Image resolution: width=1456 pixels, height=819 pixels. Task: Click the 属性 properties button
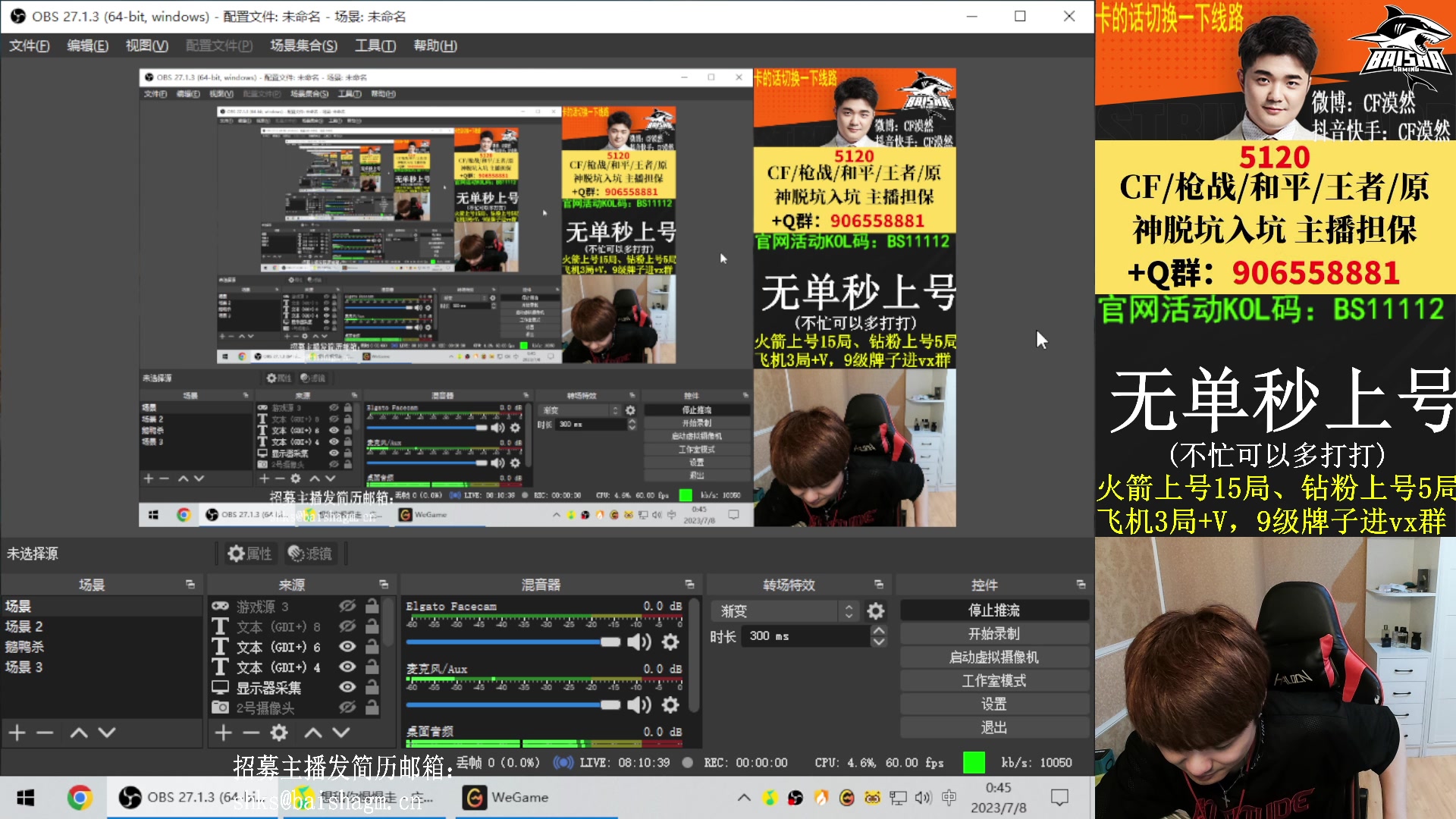[x=249, y=554]
